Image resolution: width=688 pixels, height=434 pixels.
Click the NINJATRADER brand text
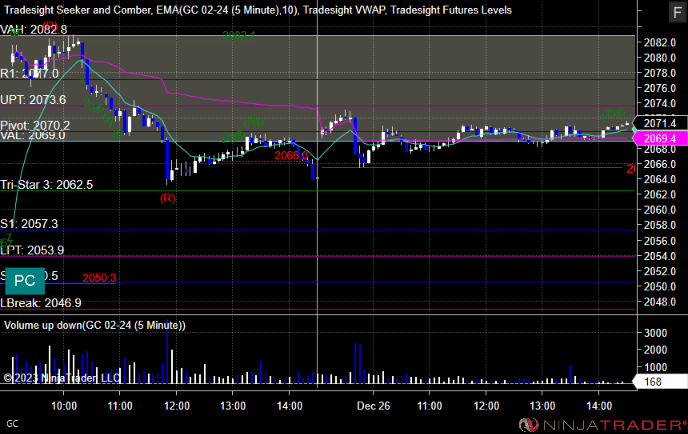pyautogui.click(x=614, y=425)
